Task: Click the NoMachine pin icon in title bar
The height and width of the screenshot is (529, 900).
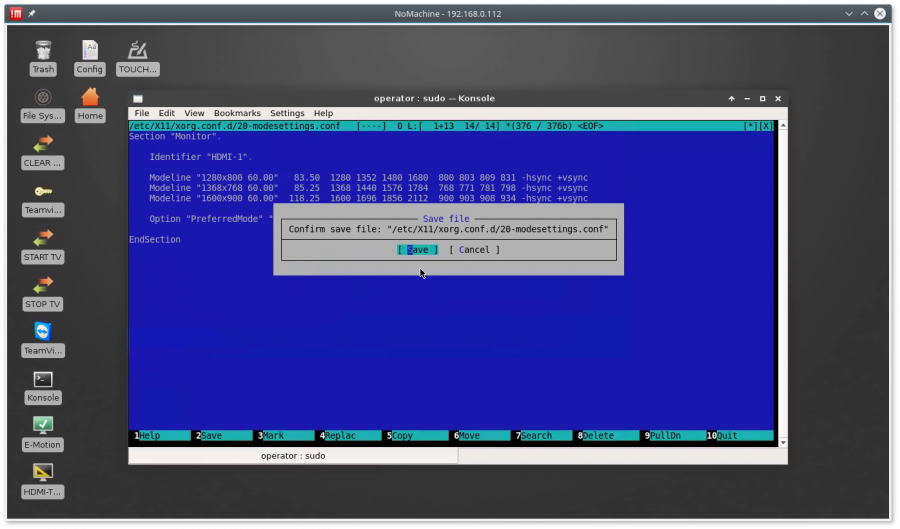Action: [x=32, y=14]
